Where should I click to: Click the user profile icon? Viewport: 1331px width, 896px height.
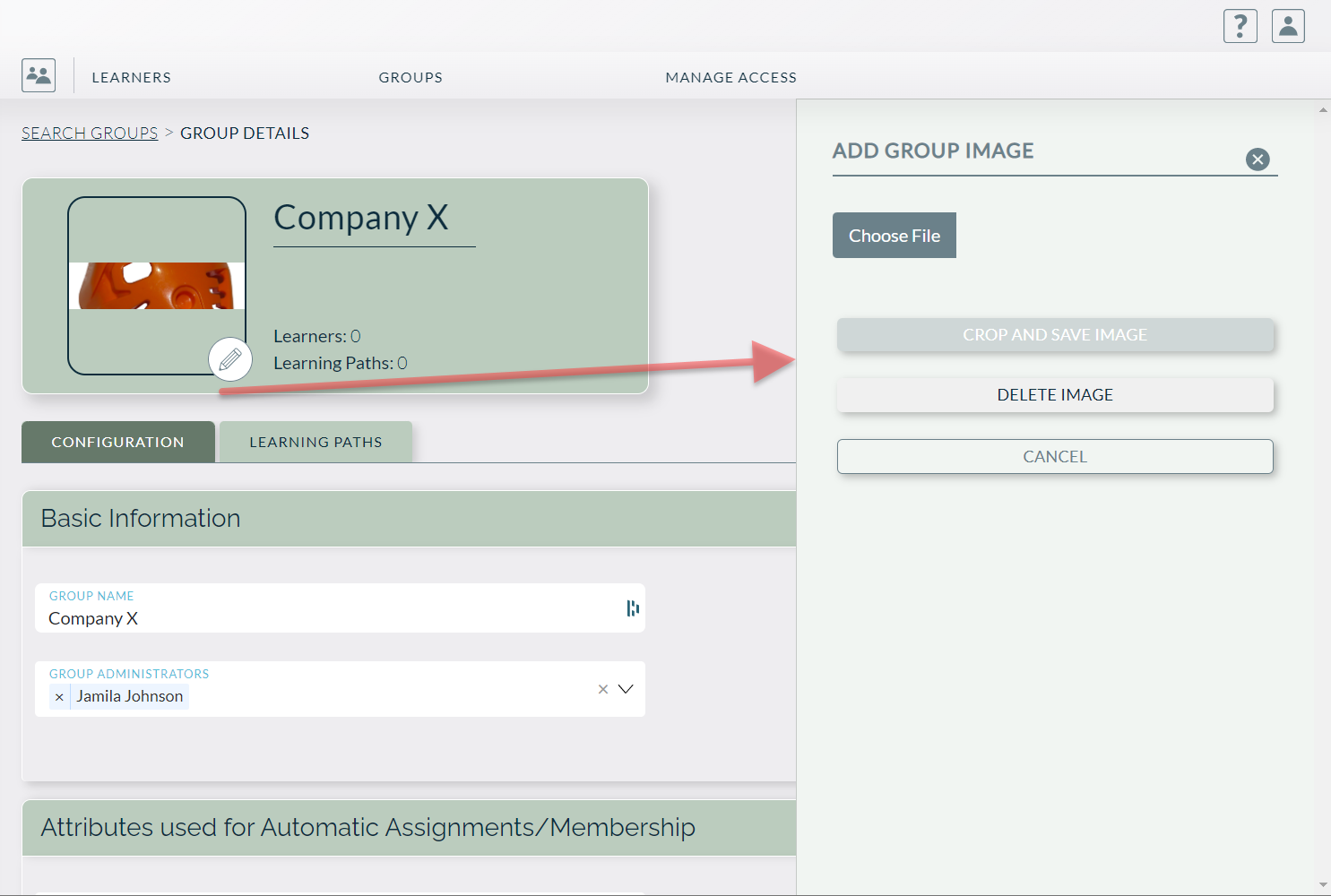[x=1288, y=26]
